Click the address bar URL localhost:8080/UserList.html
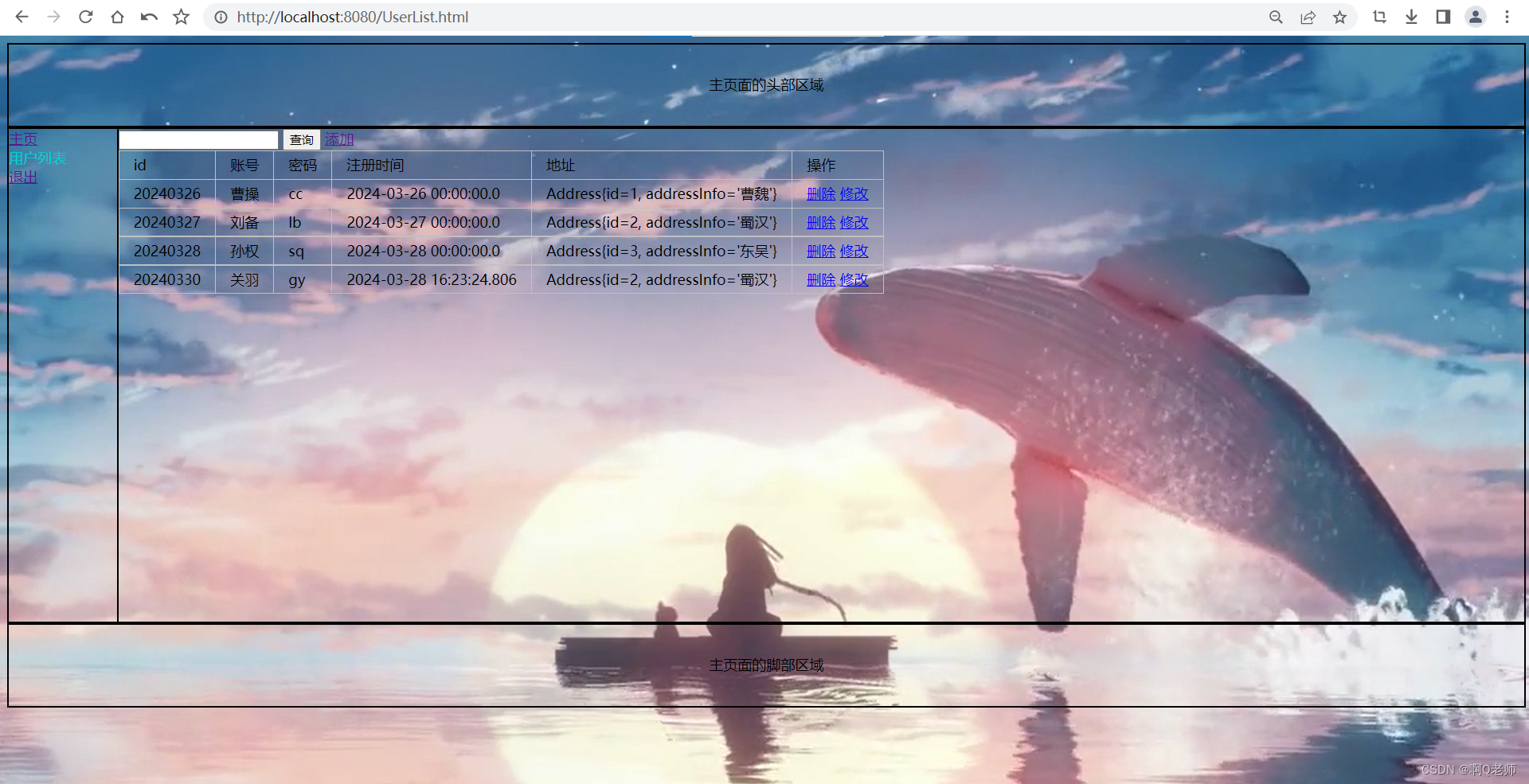 [x=352, y=17]
